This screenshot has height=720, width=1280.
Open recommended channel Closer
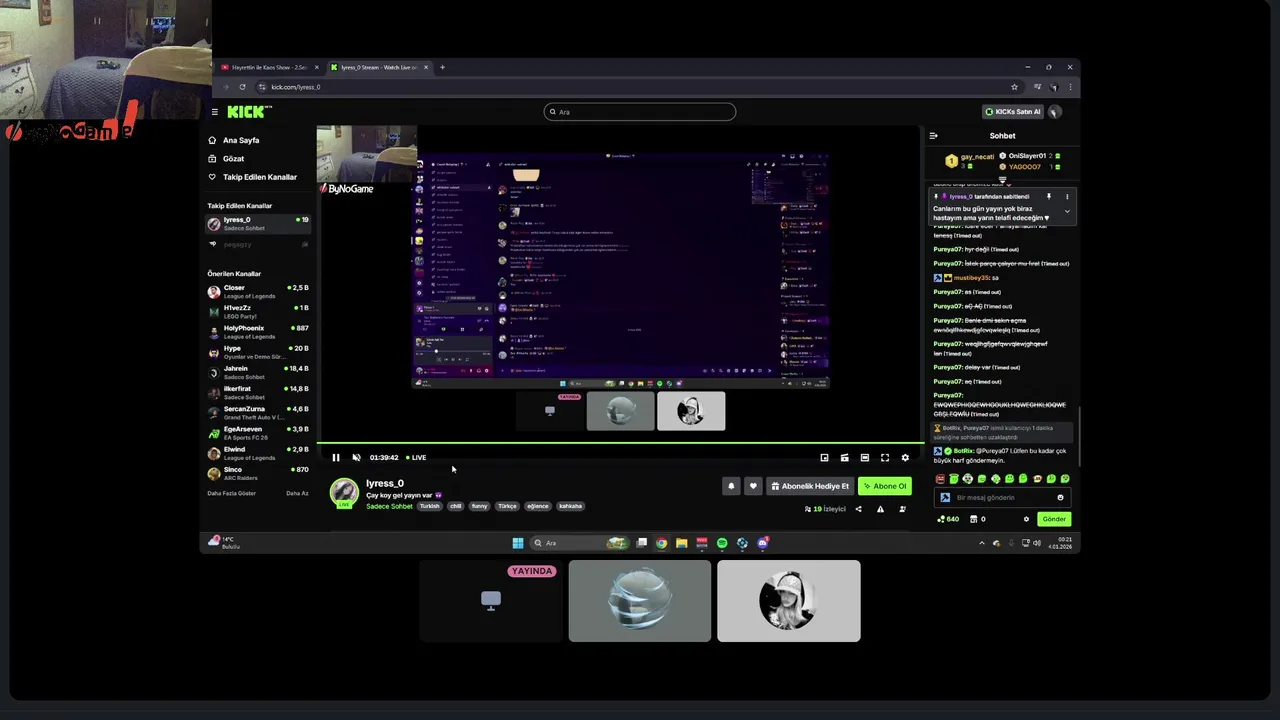(x=258, y=292)
